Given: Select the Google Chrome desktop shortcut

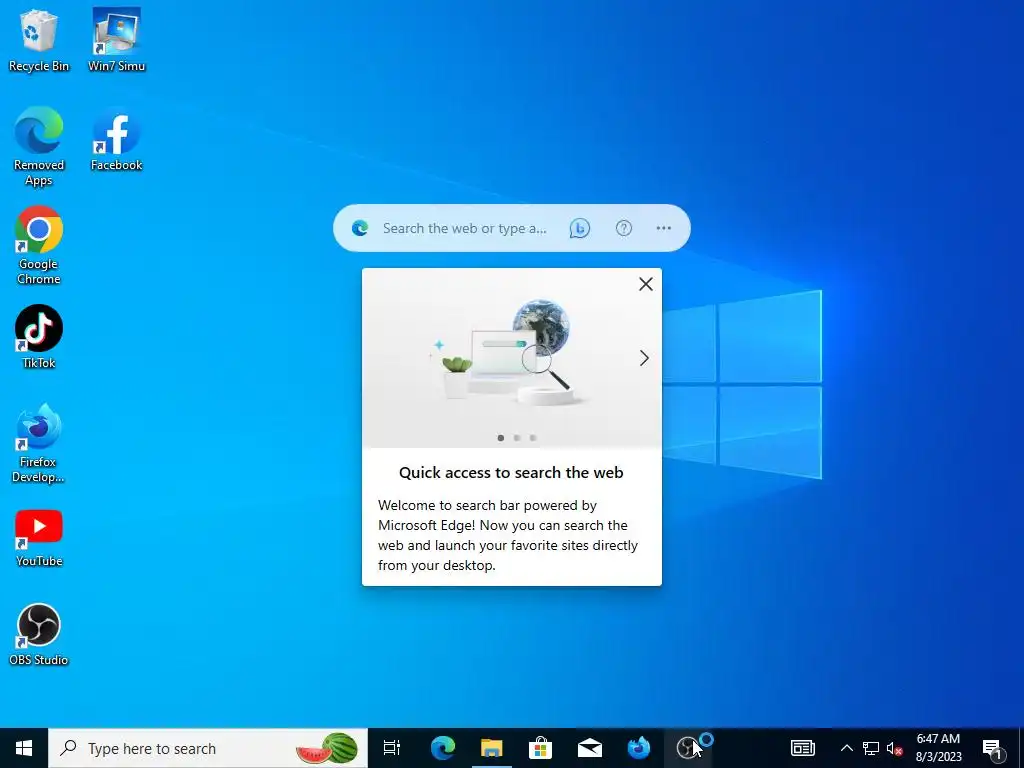Looking at the screenshot, I should coord(39,246).
